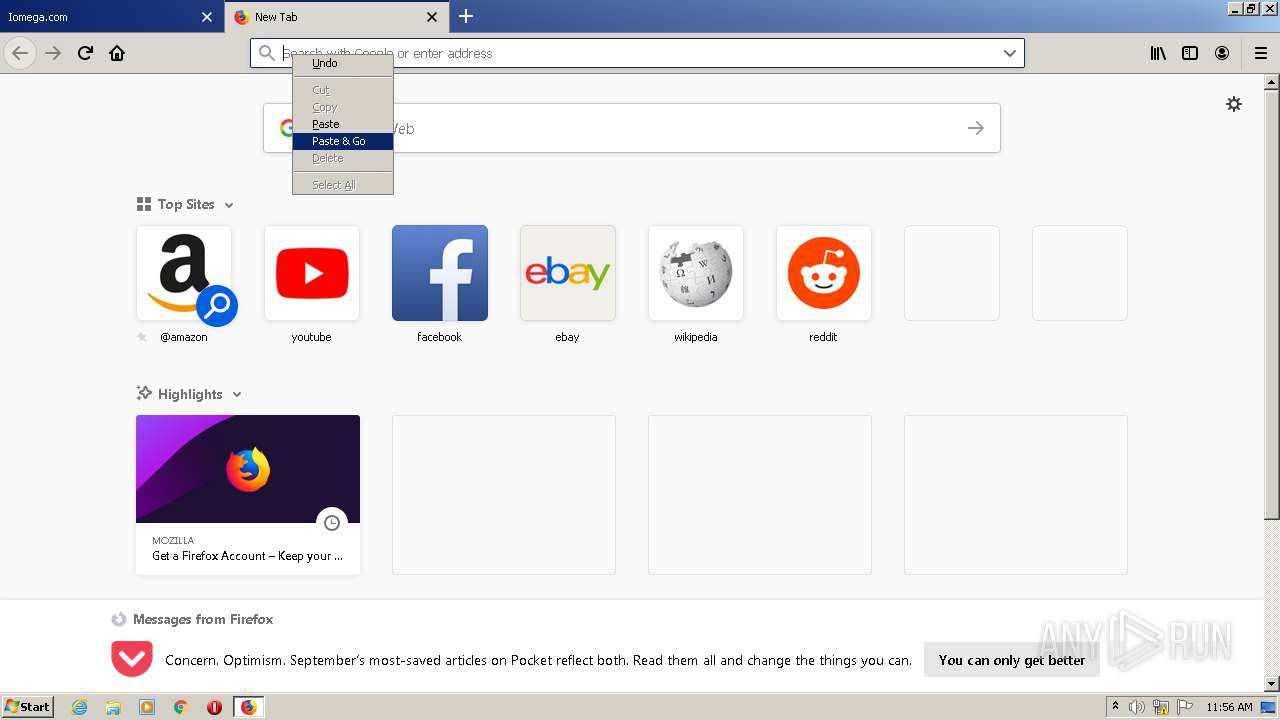
Task: Choose Undo in context menu
Action: coord(343,63)
